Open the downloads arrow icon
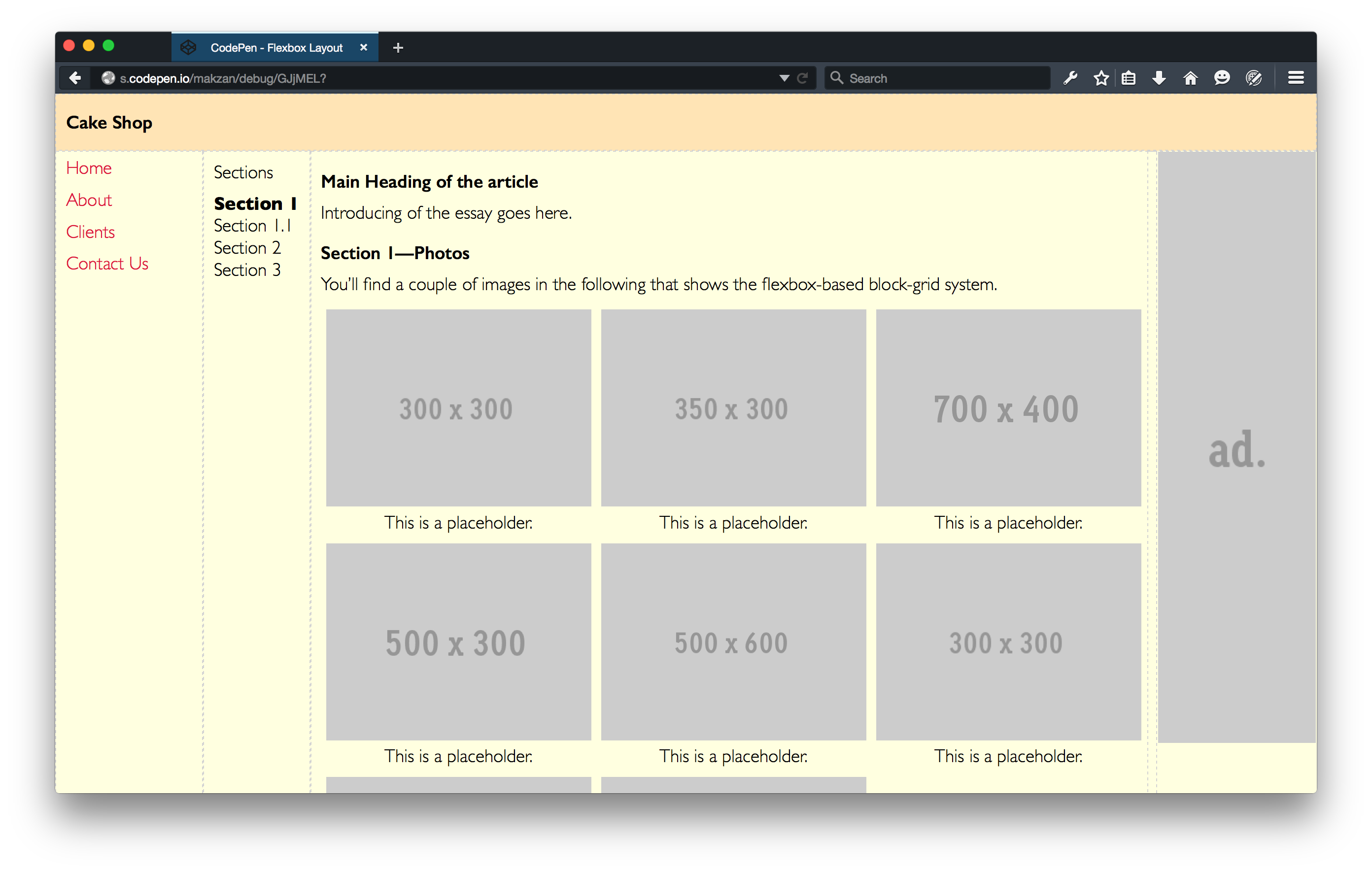The height and width of the screenshot is (872, 1372). click(1159, 78)
